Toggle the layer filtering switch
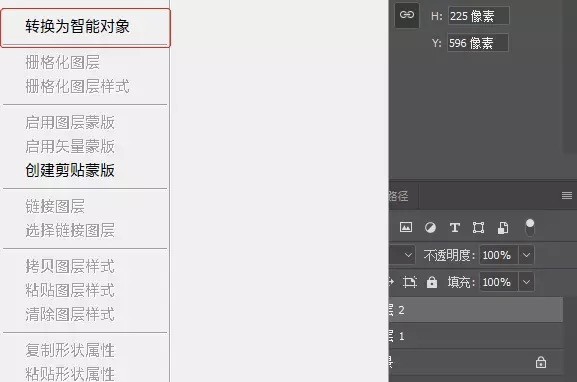577x382 pixels. (x=530, y=228)
